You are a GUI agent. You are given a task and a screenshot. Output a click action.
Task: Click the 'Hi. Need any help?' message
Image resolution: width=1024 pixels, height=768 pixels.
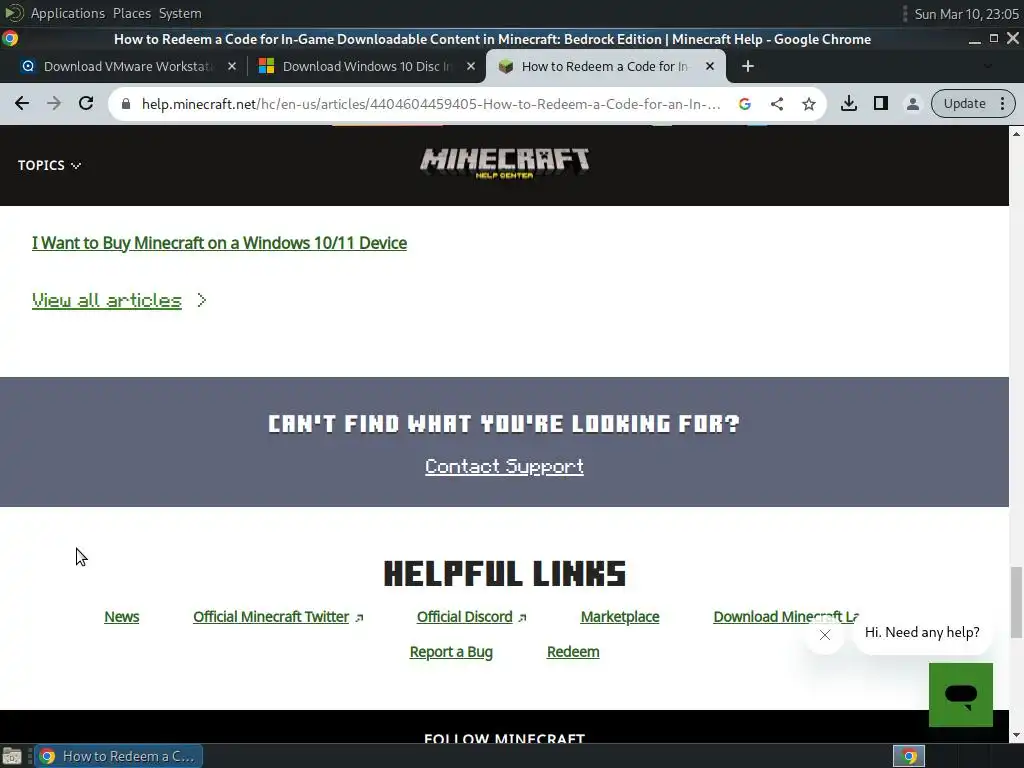coord(922,632)
